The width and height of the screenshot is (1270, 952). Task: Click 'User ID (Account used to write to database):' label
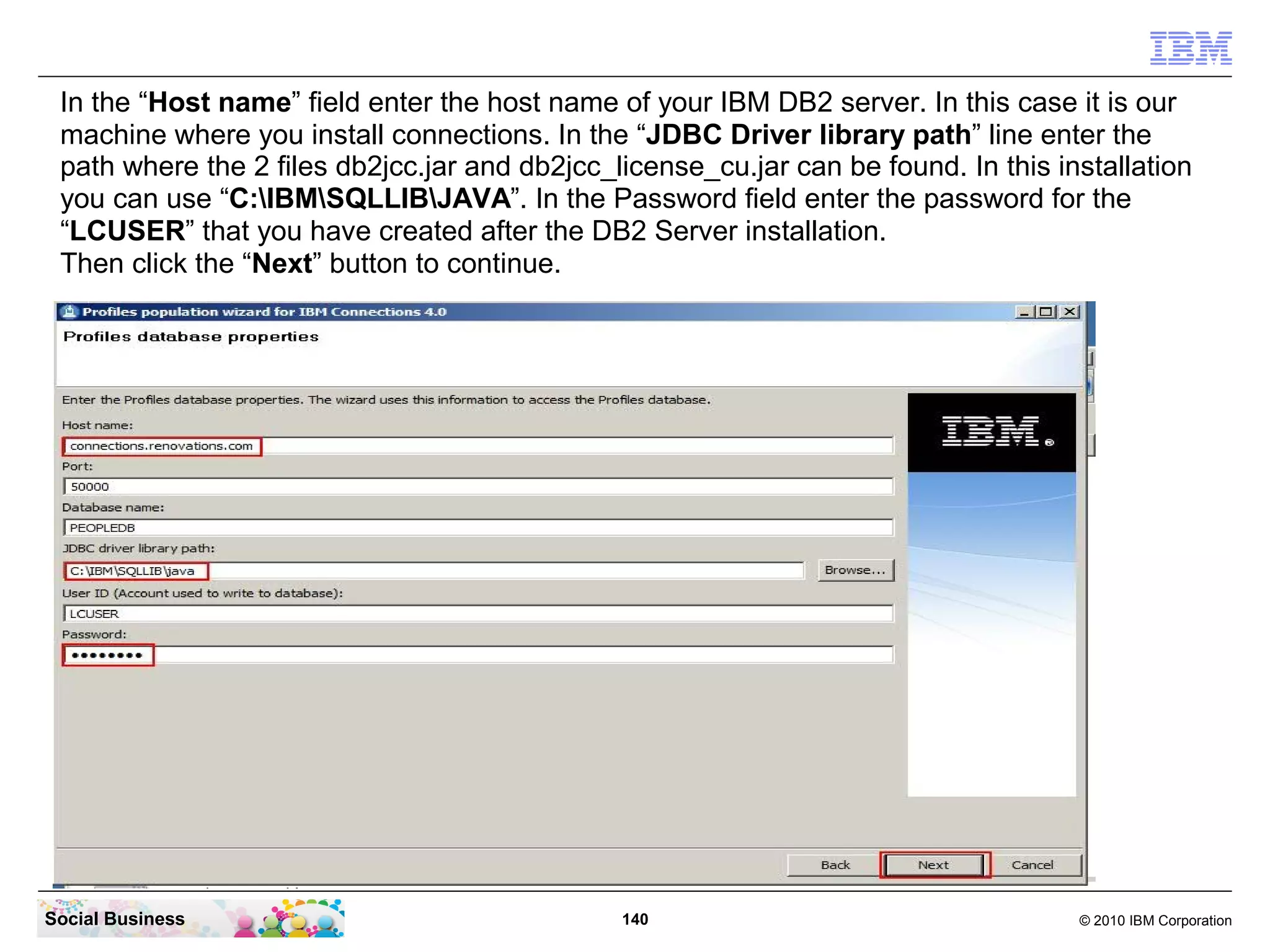point(202,593)
